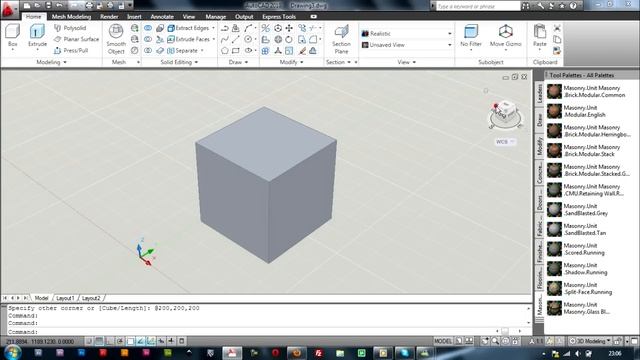Select the Move tool in Modify panel
640x360 pixels.
289,28
